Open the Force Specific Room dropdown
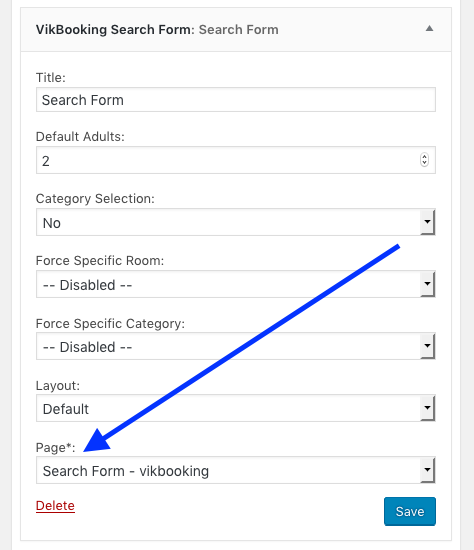This screenshot has height=550, width=474. (x=236, y=284)
